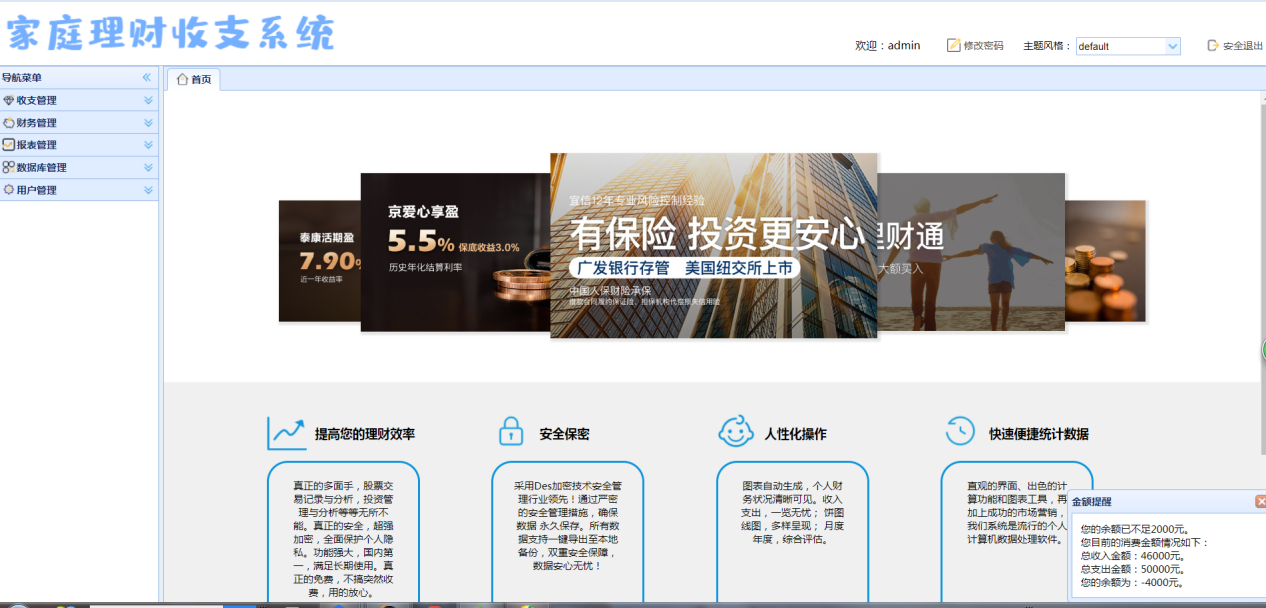Switch to the 首页 tab
Screen dimensions: 1266x608
pos(193,79)
